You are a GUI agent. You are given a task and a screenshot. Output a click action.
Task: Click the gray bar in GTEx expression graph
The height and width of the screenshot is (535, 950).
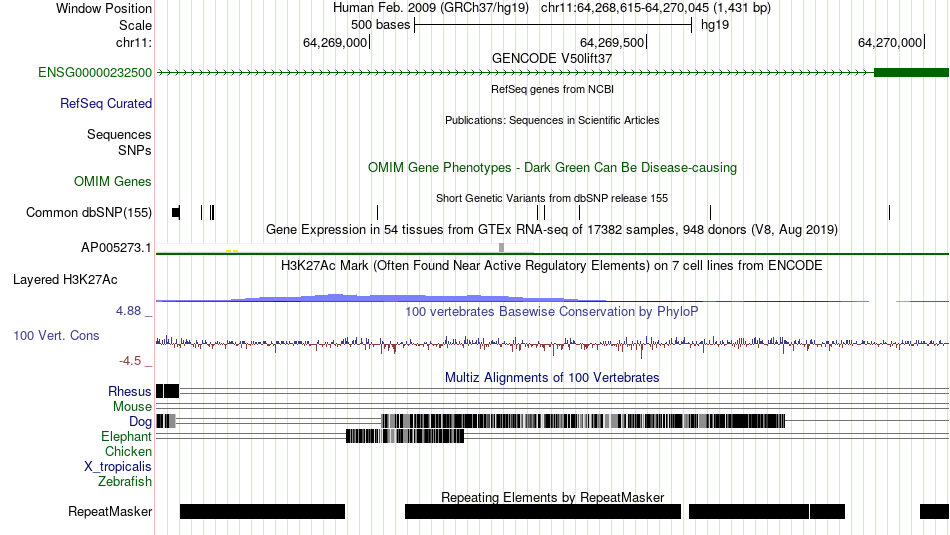coord(501,247)
